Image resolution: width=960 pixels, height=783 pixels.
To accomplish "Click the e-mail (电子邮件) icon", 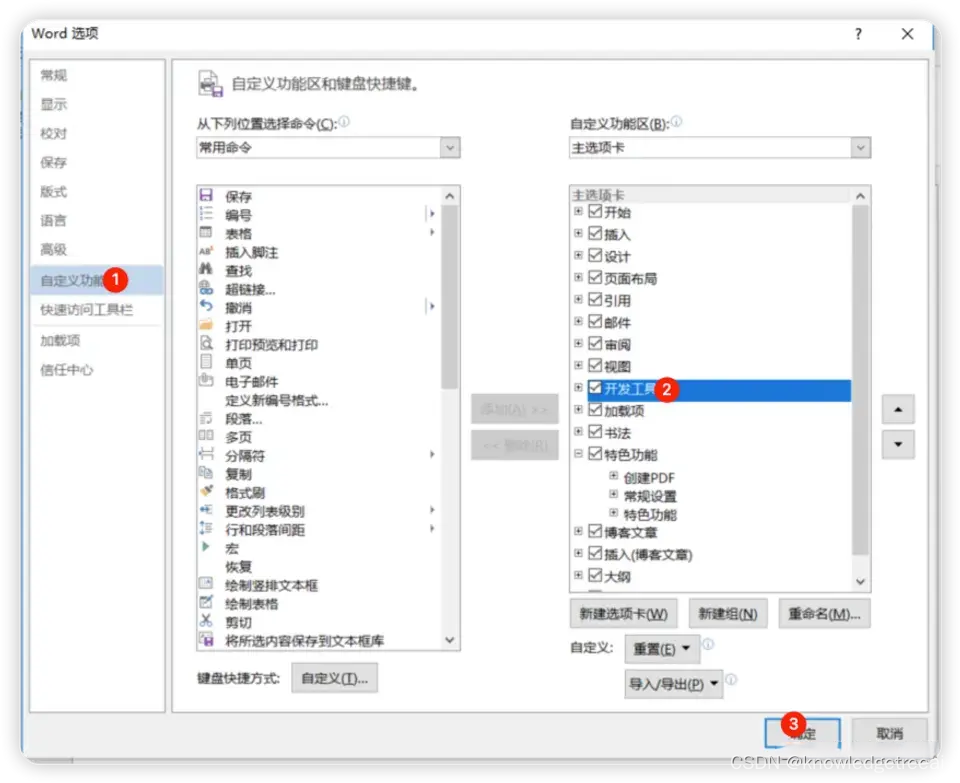I will click(x=206, y=380).
